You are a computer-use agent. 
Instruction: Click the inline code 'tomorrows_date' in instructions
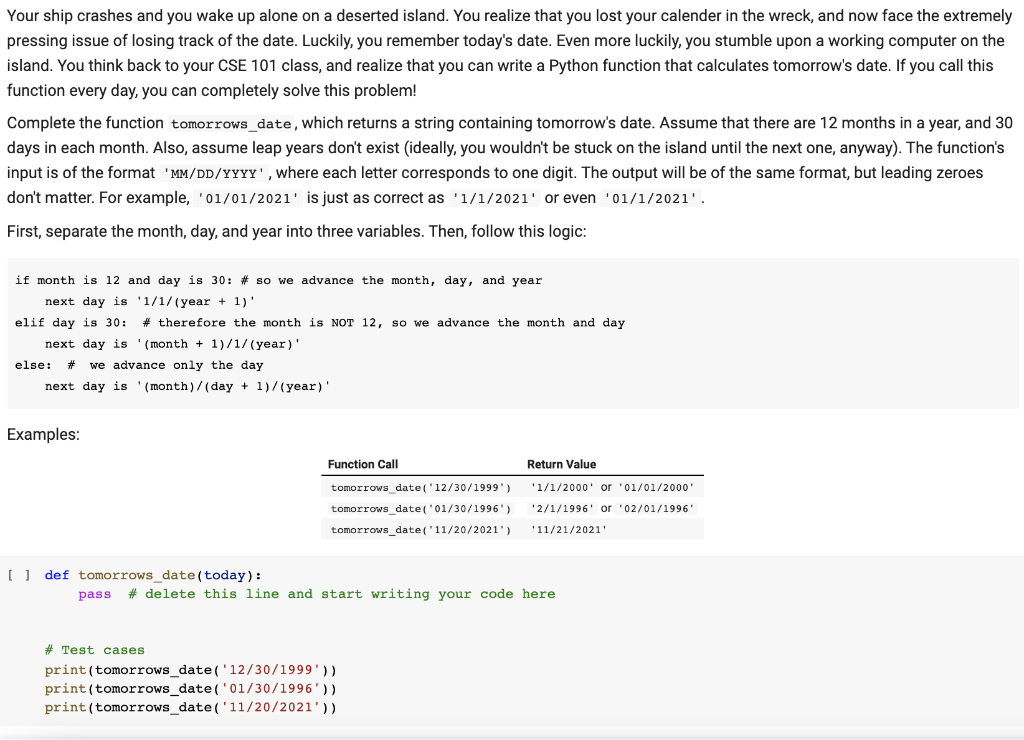pos(231,124)
